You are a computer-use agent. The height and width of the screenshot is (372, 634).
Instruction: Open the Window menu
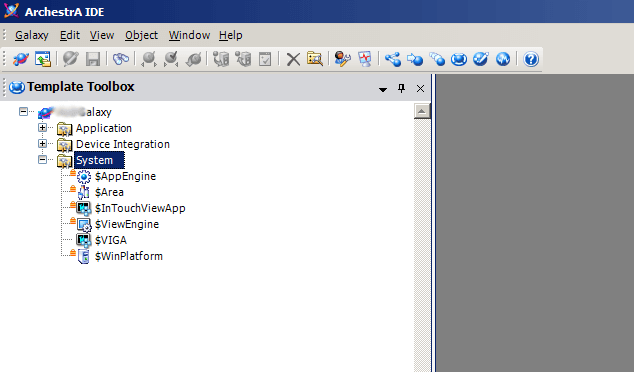tap(189, 36)
